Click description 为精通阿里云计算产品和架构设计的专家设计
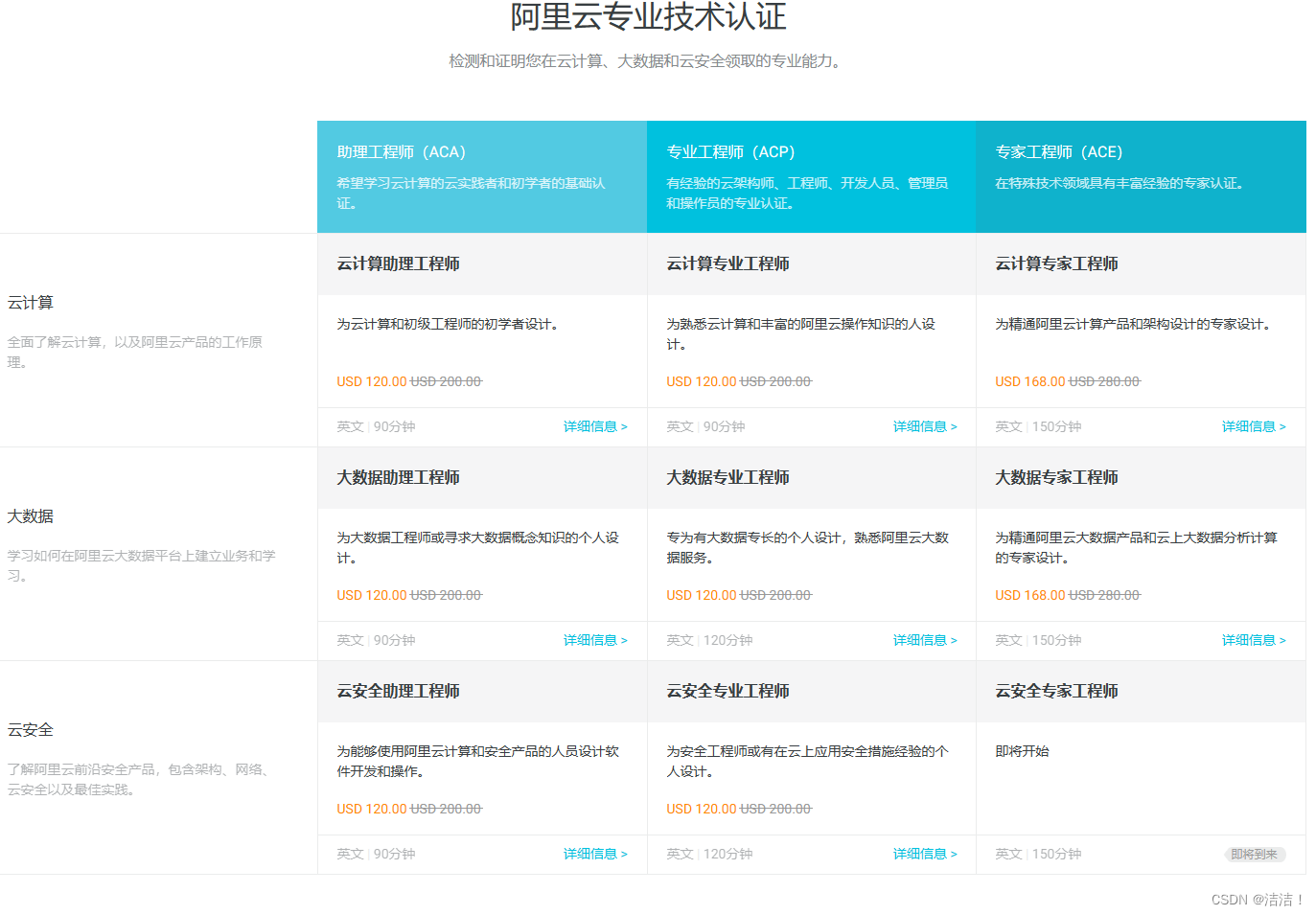The height and width of the screenshot is (915, 1316). 1133,324
